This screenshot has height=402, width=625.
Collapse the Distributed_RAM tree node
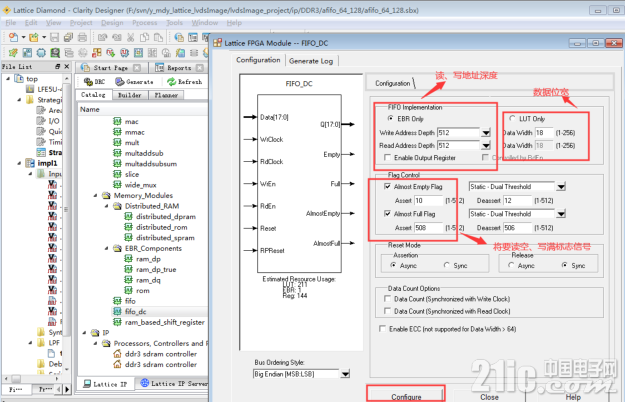tap(106, 206)
